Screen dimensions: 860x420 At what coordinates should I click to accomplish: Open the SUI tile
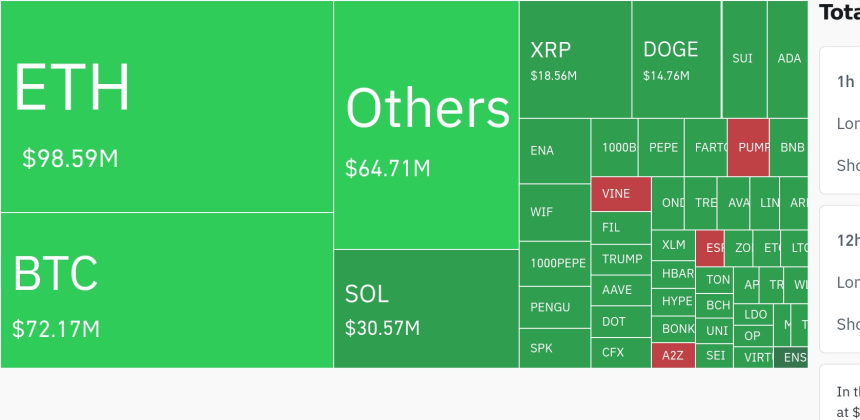[x=743, y=59]
